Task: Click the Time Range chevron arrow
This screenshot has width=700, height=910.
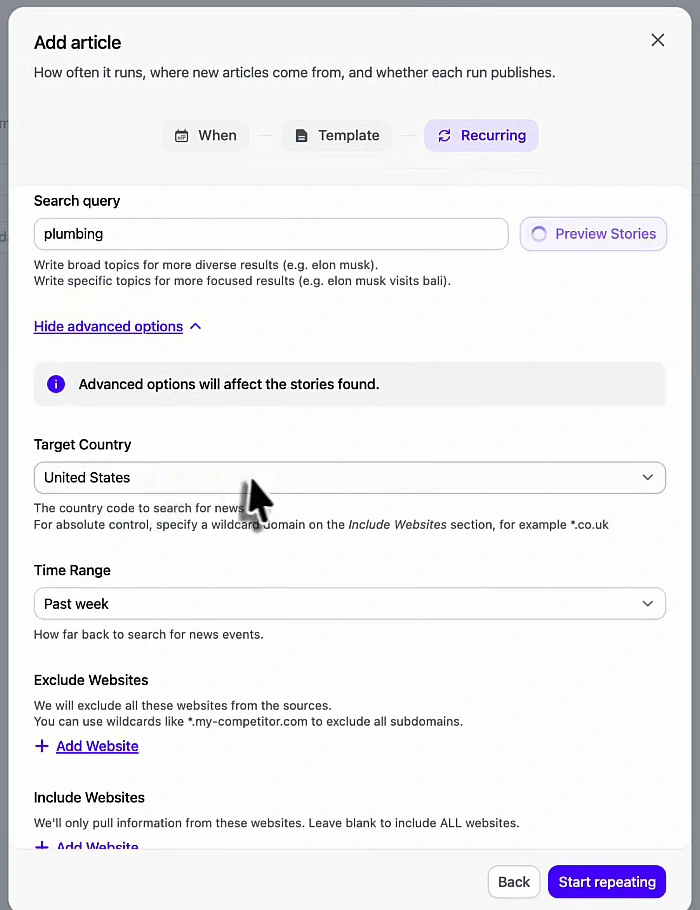Action: 648,604
